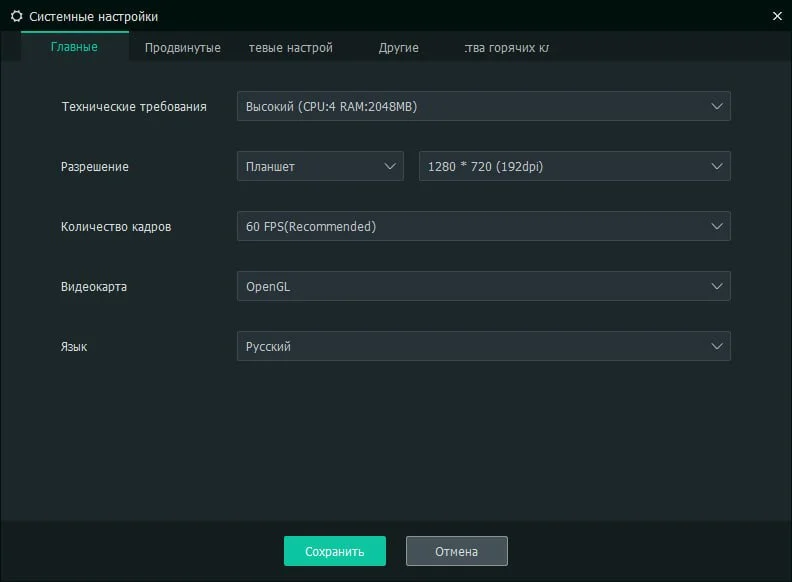Image resolution: width=792 pixels, height=582 pixels.
Task: Go to the Другие tab
Action: [x=399, y=47]
